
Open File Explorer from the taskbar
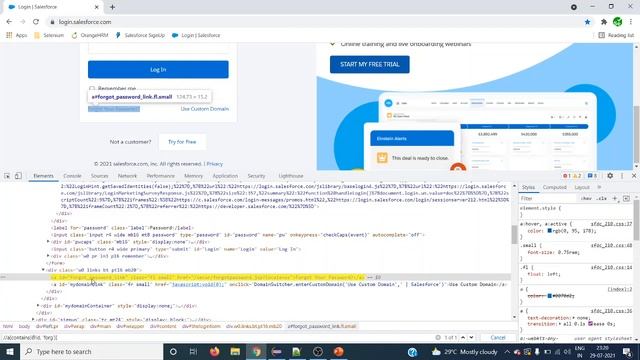(235, 351)
